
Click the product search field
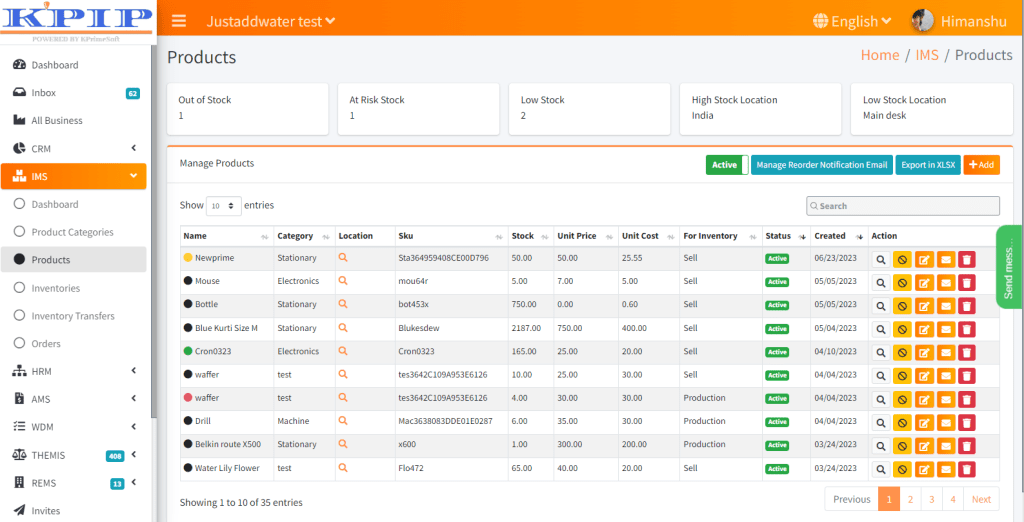(x=903, y=206)
